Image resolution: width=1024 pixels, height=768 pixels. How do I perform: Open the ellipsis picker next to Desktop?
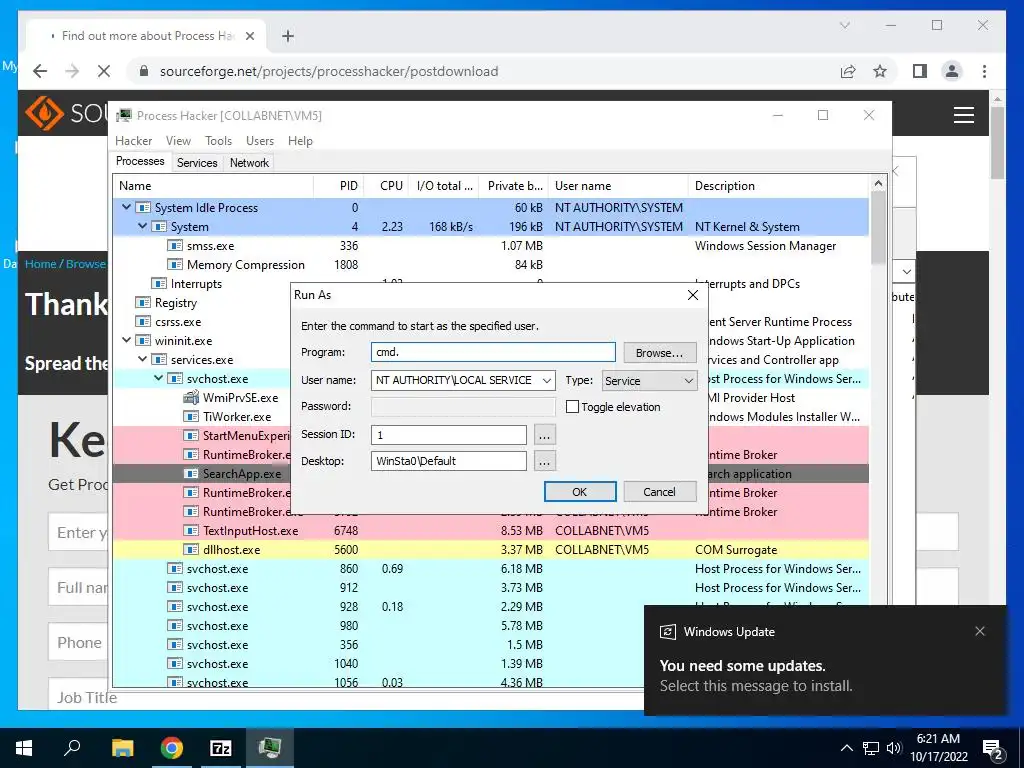point(545,461)
